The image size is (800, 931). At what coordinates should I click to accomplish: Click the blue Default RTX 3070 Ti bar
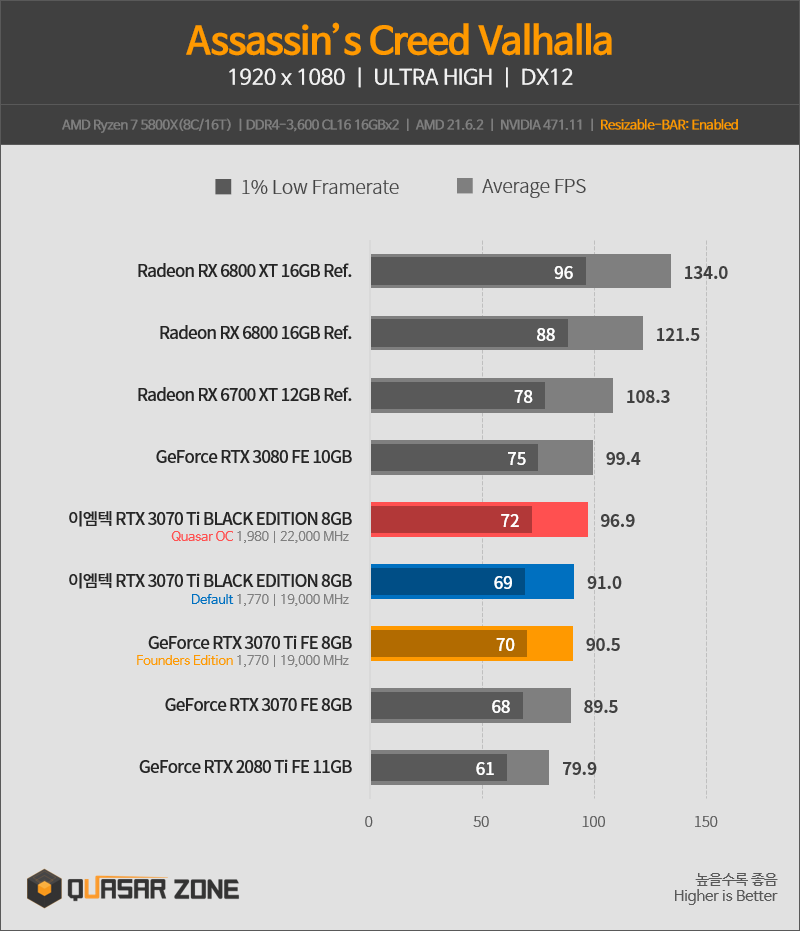[x=472, y=581]
